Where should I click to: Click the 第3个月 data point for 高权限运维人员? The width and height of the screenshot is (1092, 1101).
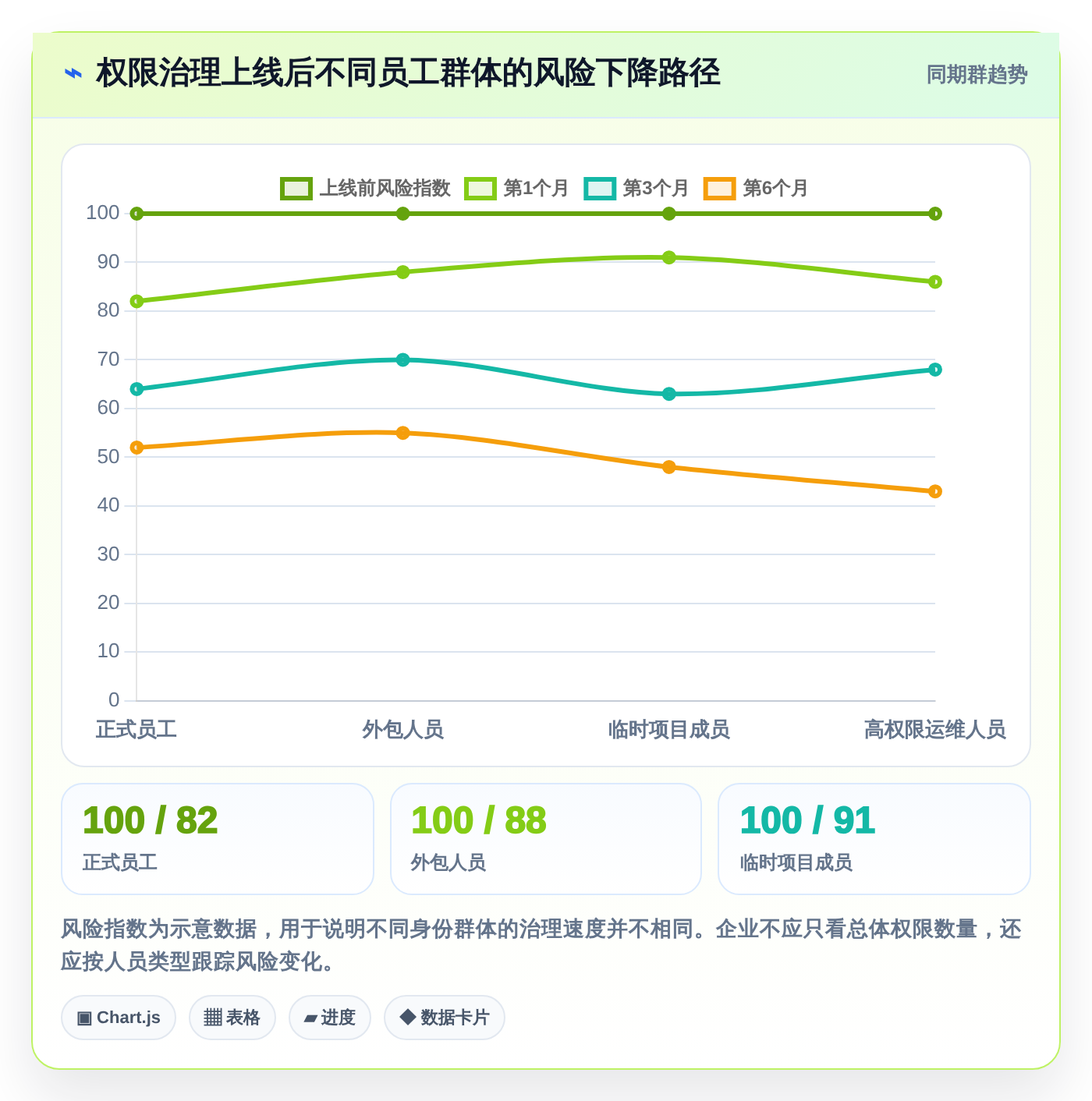click(x=935, y=370)
